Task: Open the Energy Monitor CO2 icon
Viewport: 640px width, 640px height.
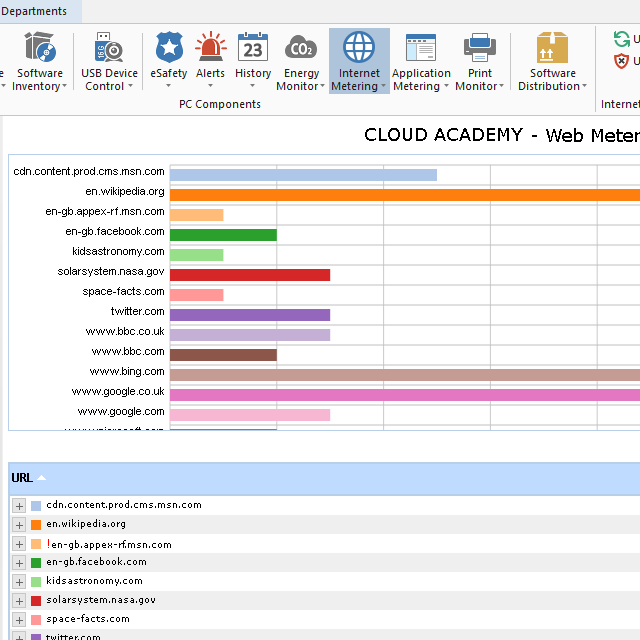Action: coord(301,48)
